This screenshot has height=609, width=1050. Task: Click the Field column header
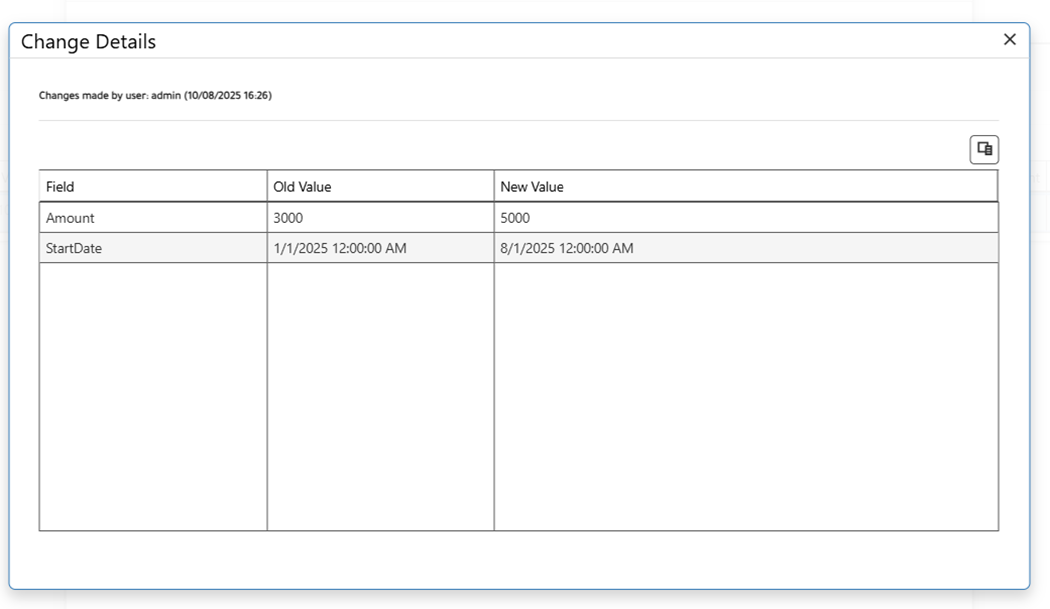60,187
